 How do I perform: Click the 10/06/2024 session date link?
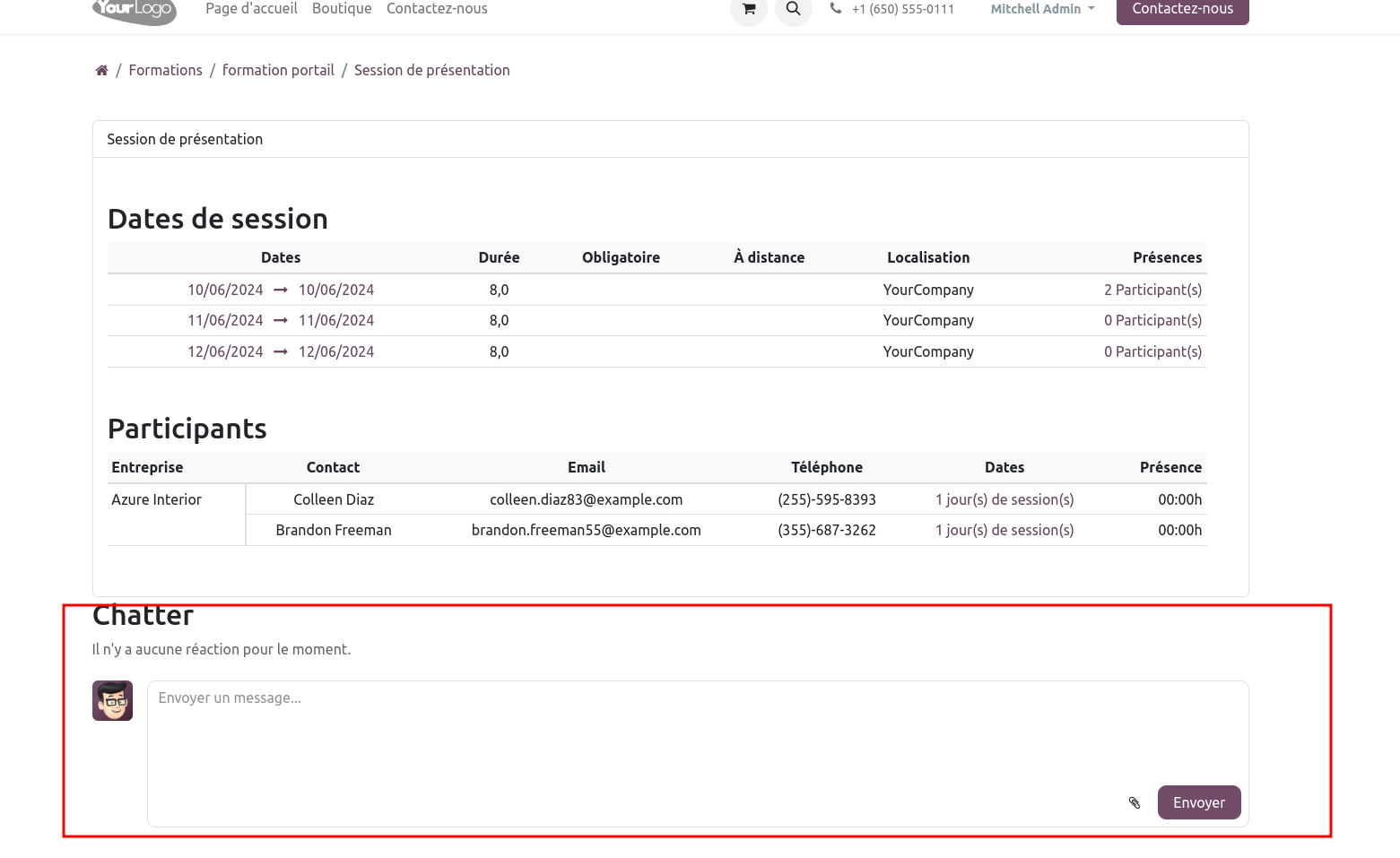[x=225, y=290]
